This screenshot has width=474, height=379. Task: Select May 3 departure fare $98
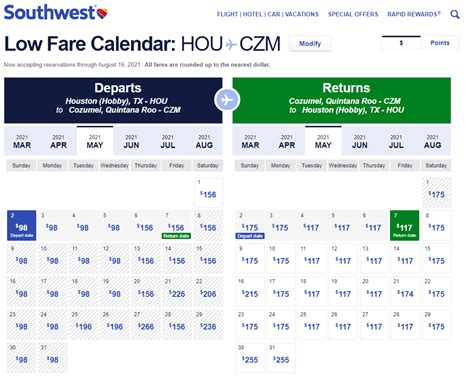[52, 225]
